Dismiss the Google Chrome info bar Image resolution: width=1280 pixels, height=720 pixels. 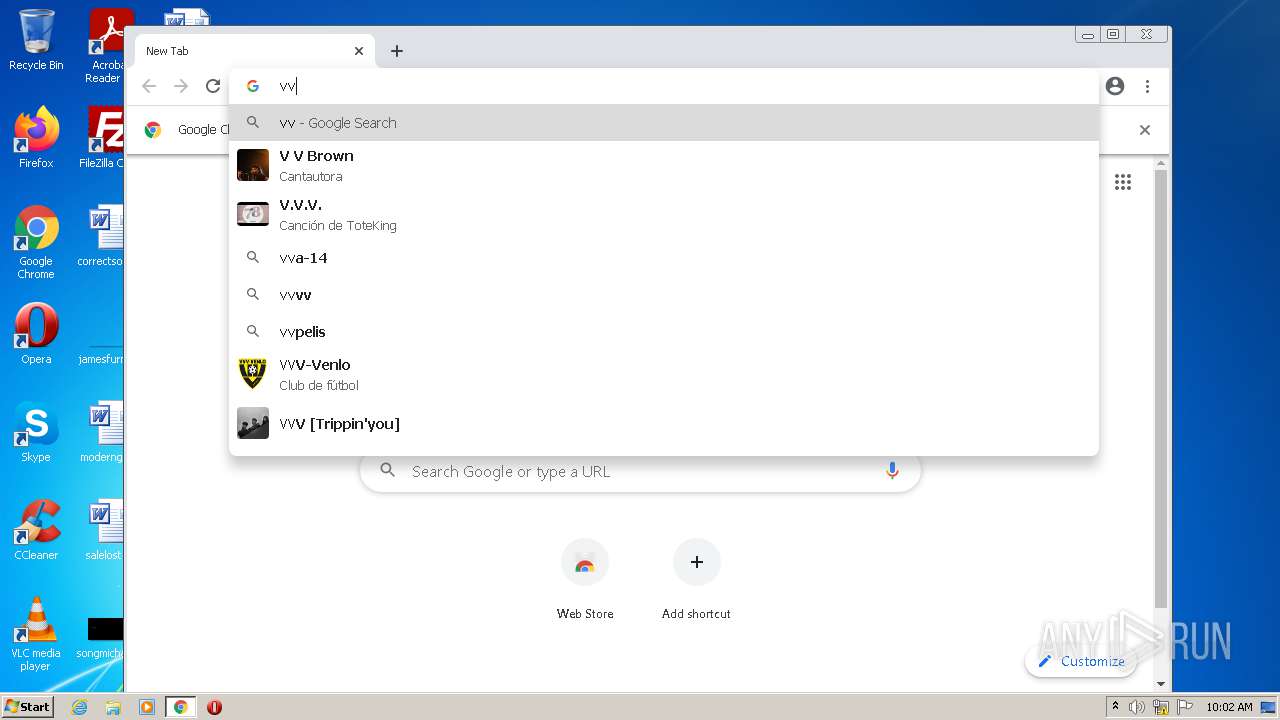[x=1145, y=130]
